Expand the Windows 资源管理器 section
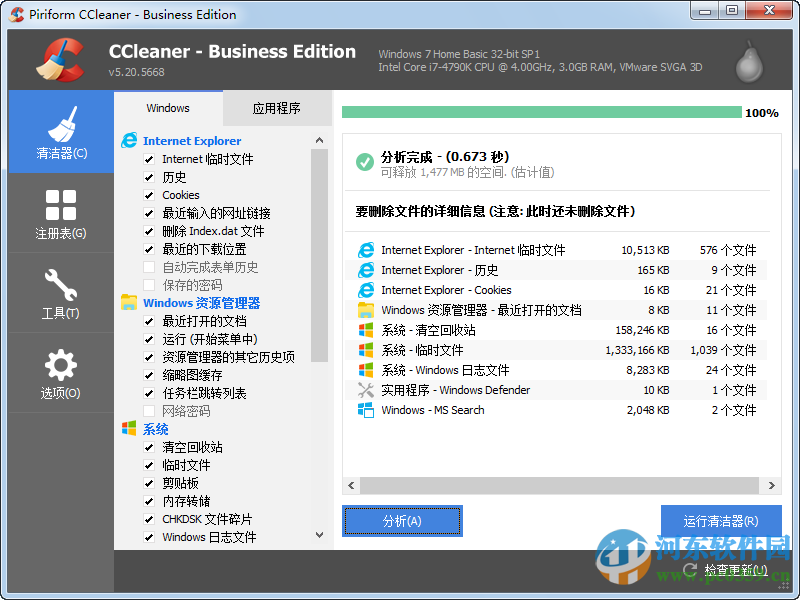The image size is (800, 600). [202, 302]
